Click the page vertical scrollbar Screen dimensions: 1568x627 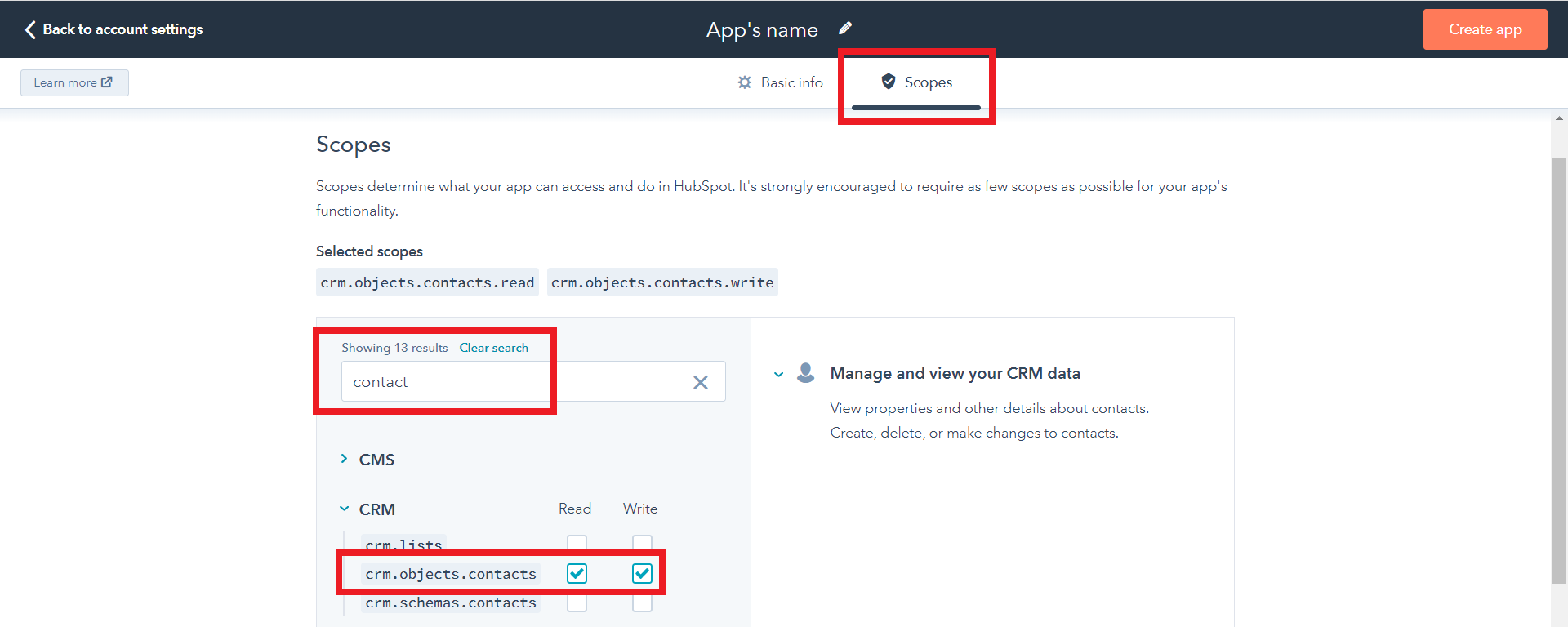point(1559,370)
